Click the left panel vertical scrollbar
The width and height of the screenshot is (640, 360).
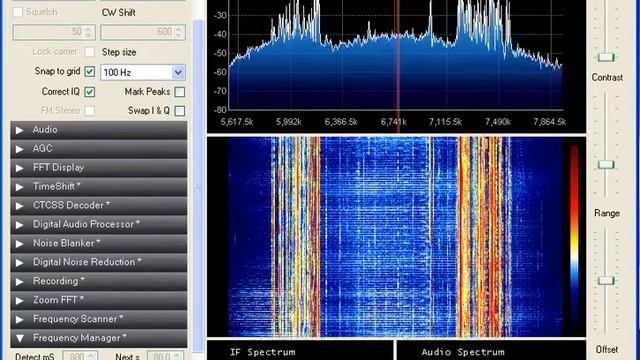click(198, 186)
